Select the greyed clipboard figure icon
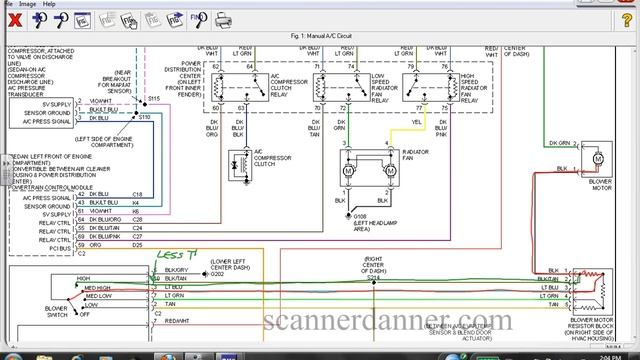The height and width of the screenshot is (360, 640). point(153,20)
